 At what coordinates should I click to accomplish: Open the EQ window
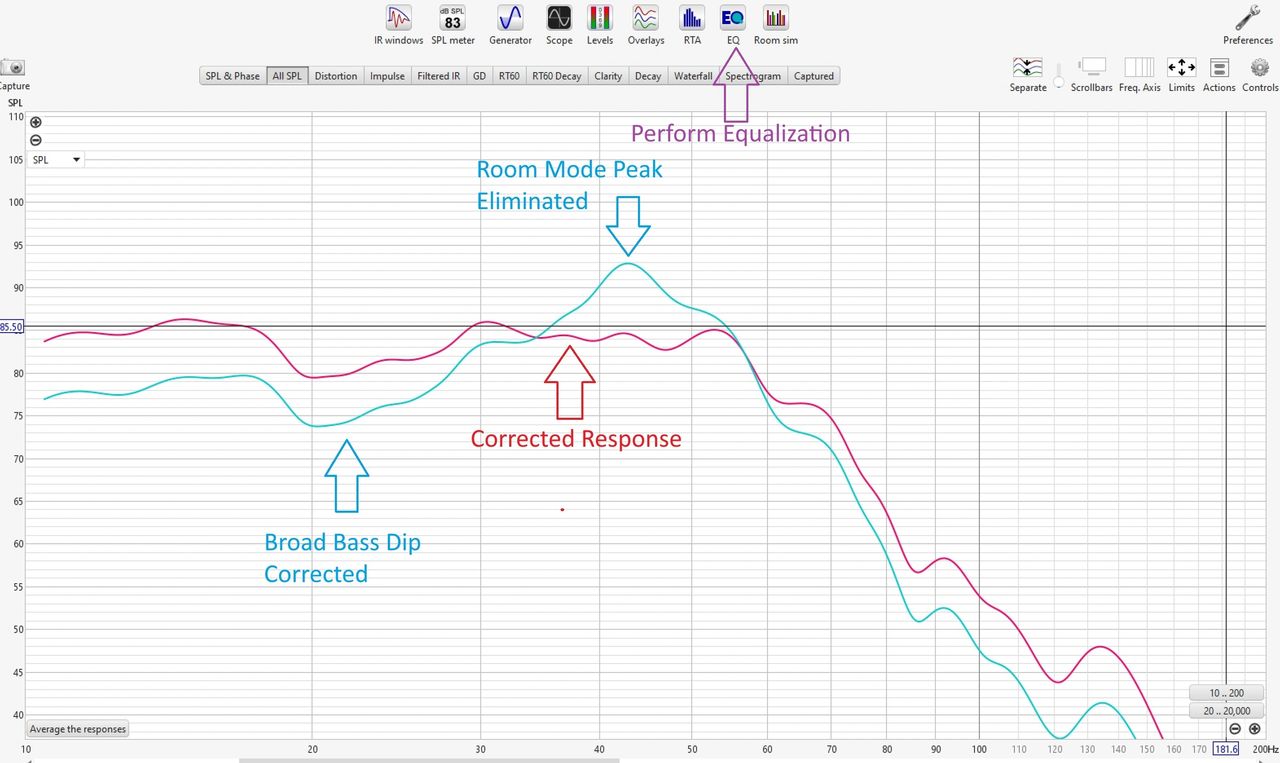[x=733, y=26]
